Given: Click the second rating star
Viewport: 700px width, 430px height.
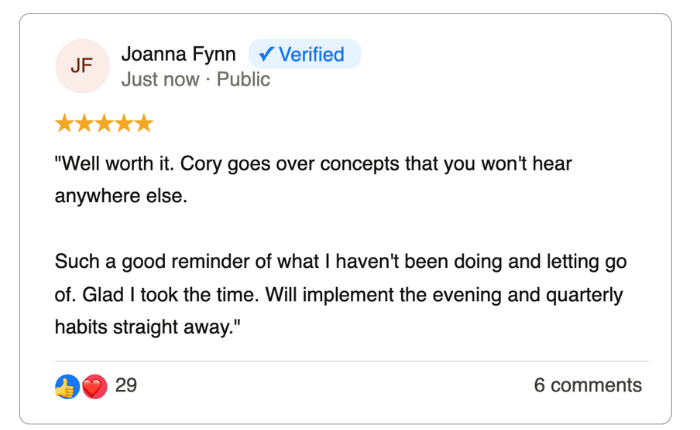Looking at the screenshot, I should tap(85, 123).
